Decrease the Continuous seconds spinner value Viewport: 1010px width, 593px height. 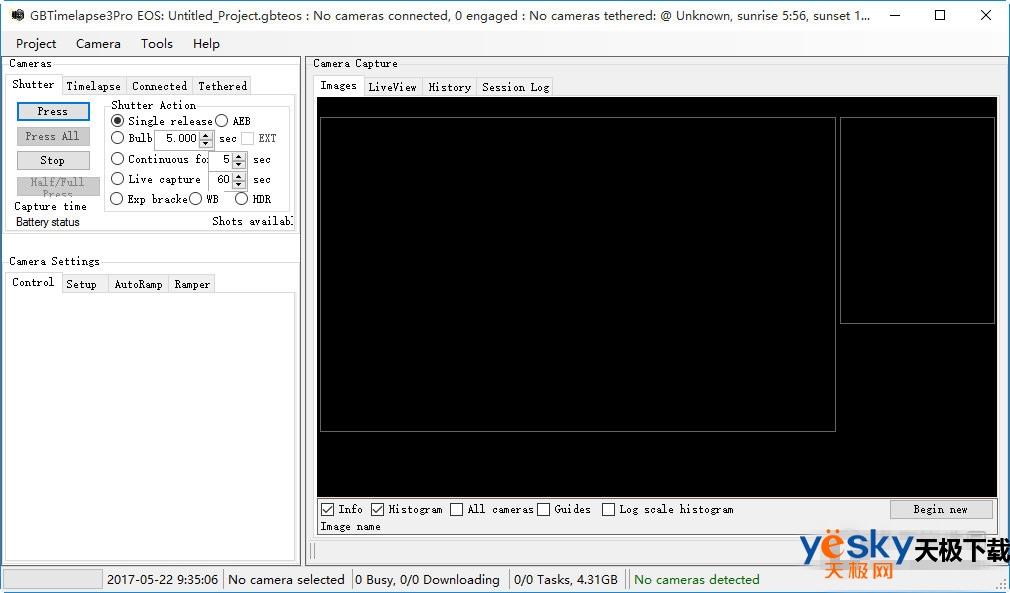click(239, 164)
